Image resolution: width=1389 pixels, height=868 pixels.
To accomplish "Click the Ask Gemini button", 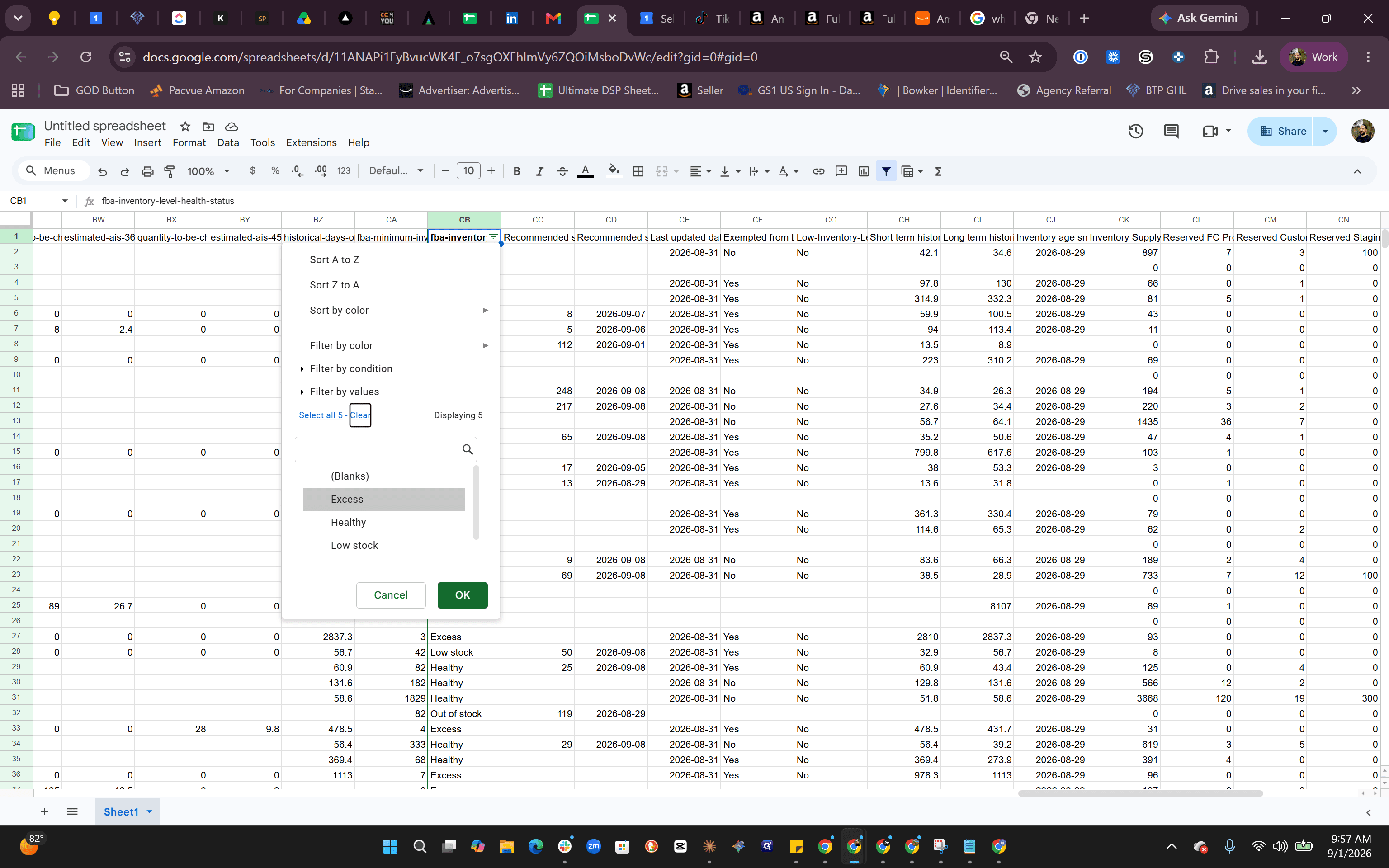I will pos(1199,18).
